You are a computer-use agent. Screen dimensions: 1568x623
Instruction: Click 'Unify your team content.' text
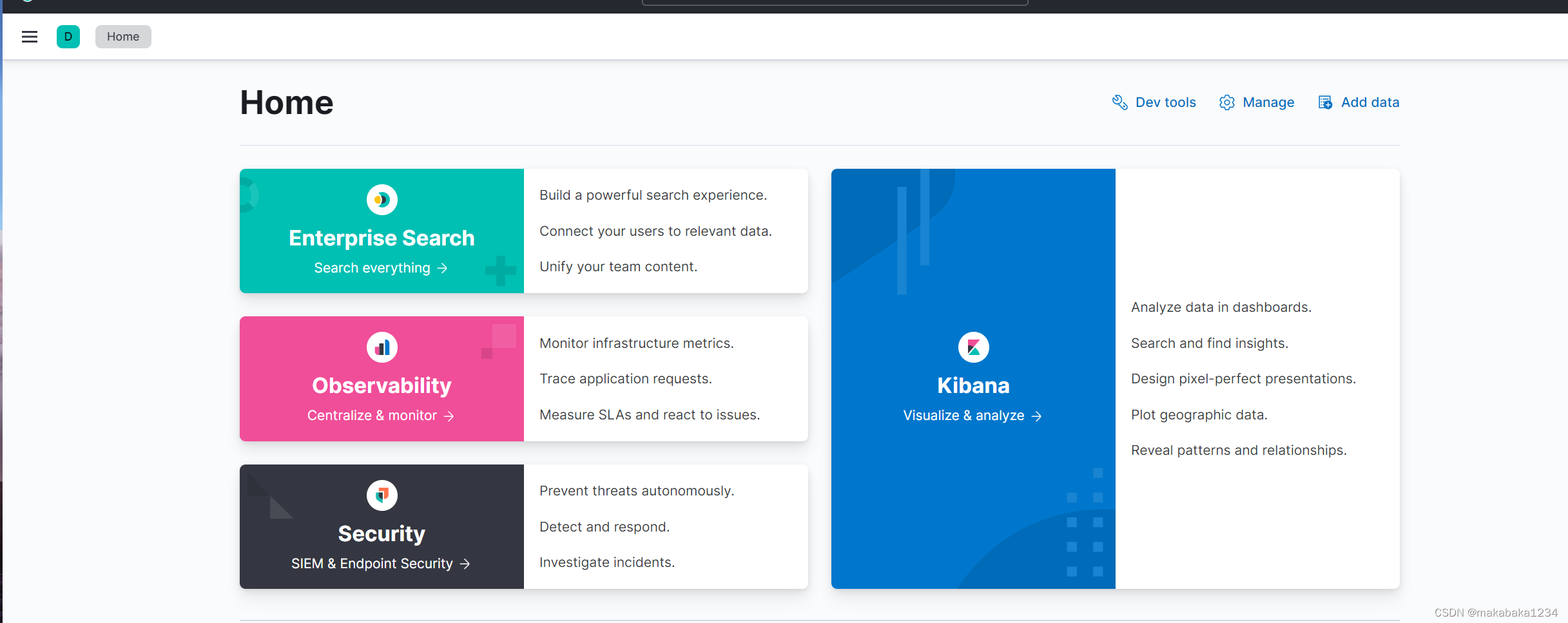coord(619,267)
